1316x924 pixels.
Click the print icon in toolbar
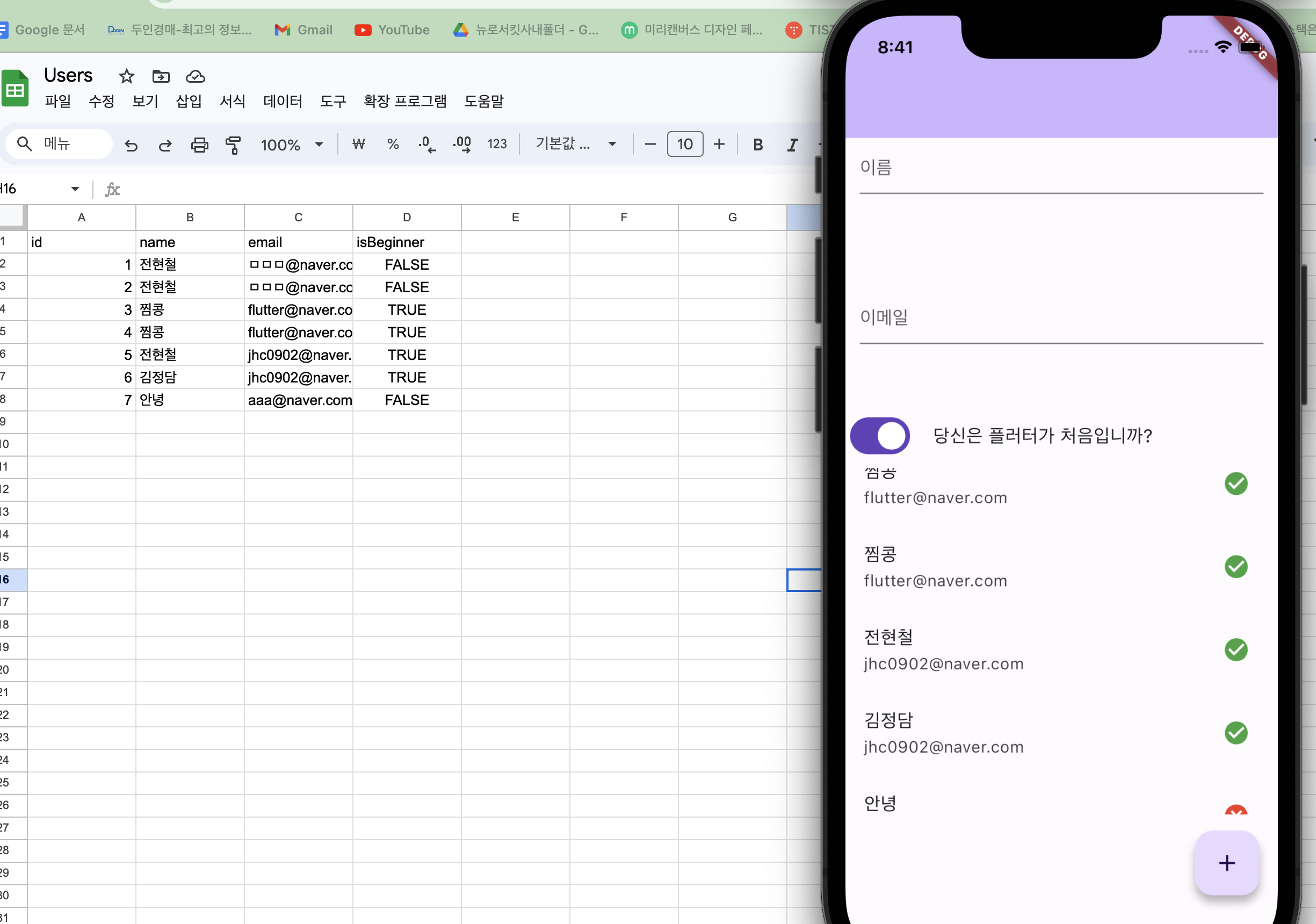(x=199, y=145)
